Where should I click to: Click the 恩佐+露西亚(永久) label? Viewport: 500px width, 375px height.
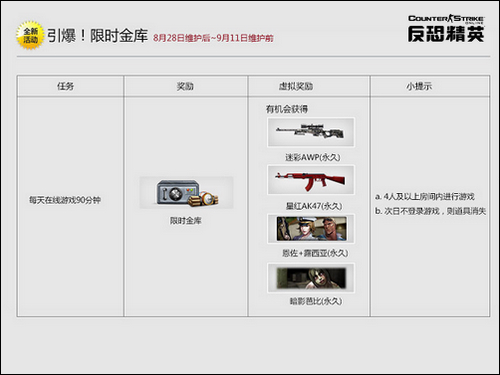tap(315, 253)
